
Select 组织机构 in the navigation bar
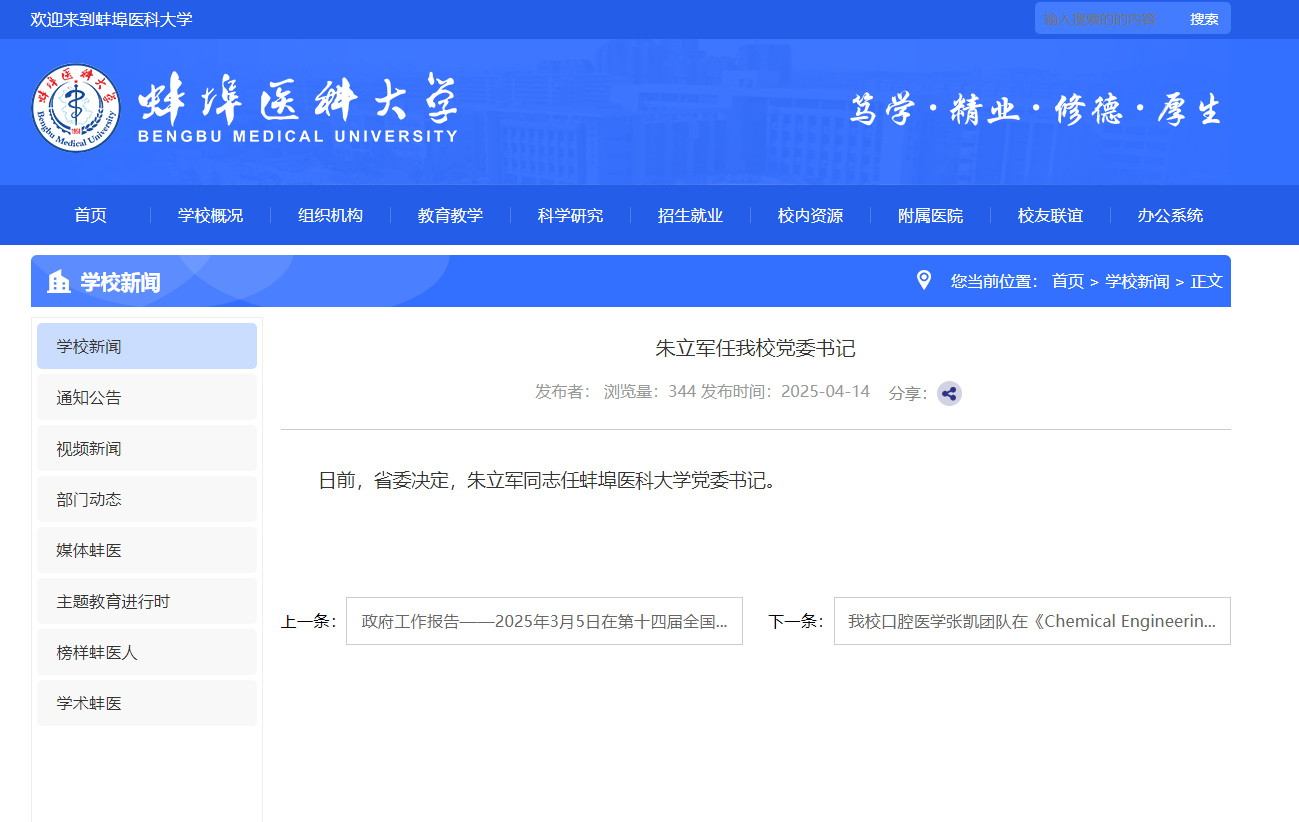coord(330,215)
